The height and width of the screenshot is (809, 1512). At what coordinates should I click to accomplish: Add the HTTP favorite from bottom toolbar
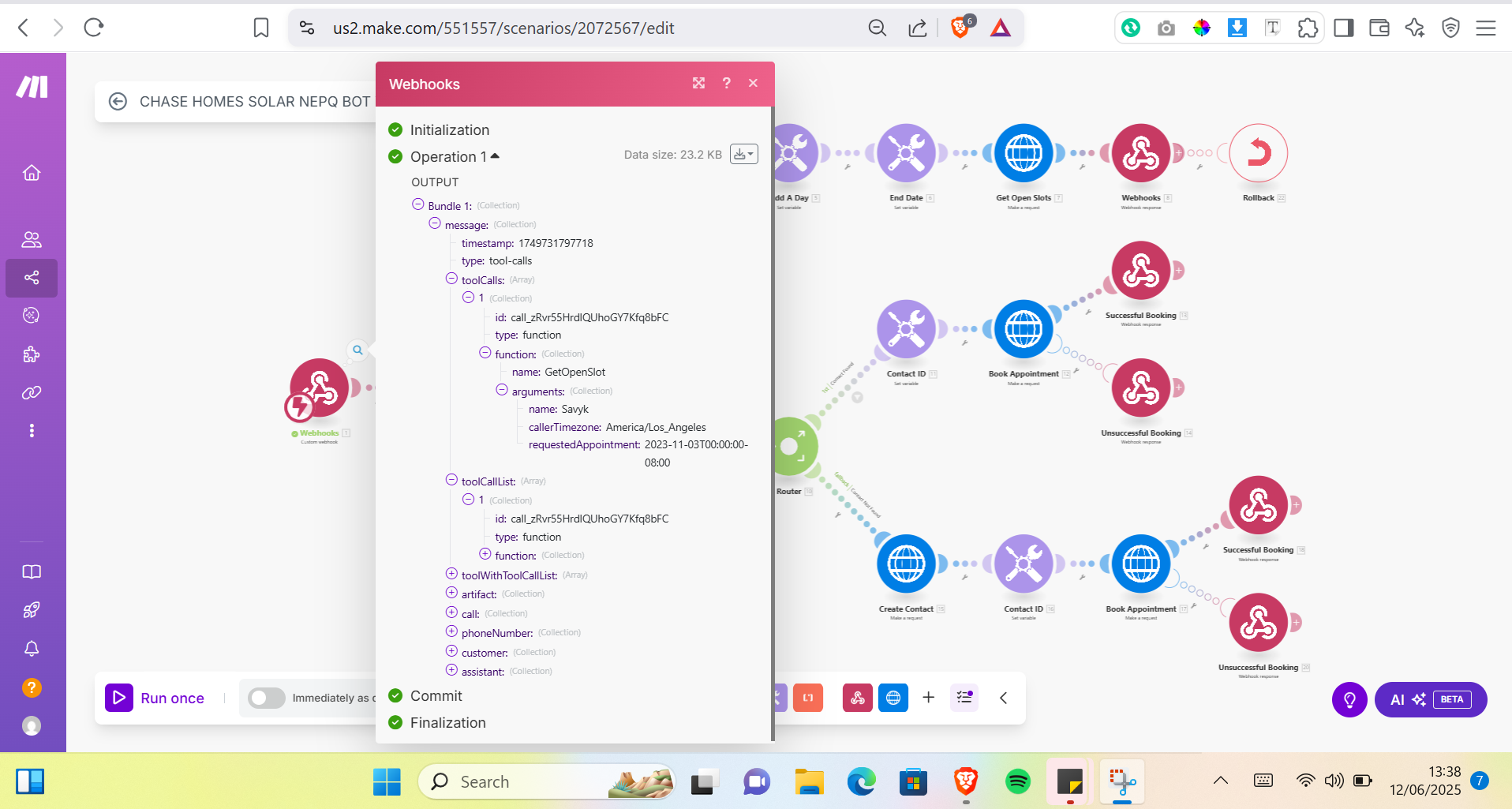point(893,698)
